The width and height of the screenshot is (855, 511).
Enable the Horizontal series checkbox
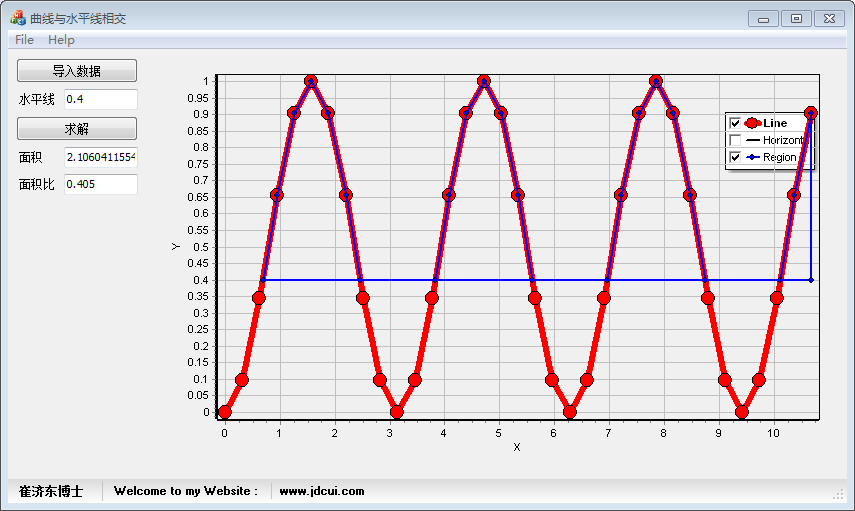(x=735, y=140)
